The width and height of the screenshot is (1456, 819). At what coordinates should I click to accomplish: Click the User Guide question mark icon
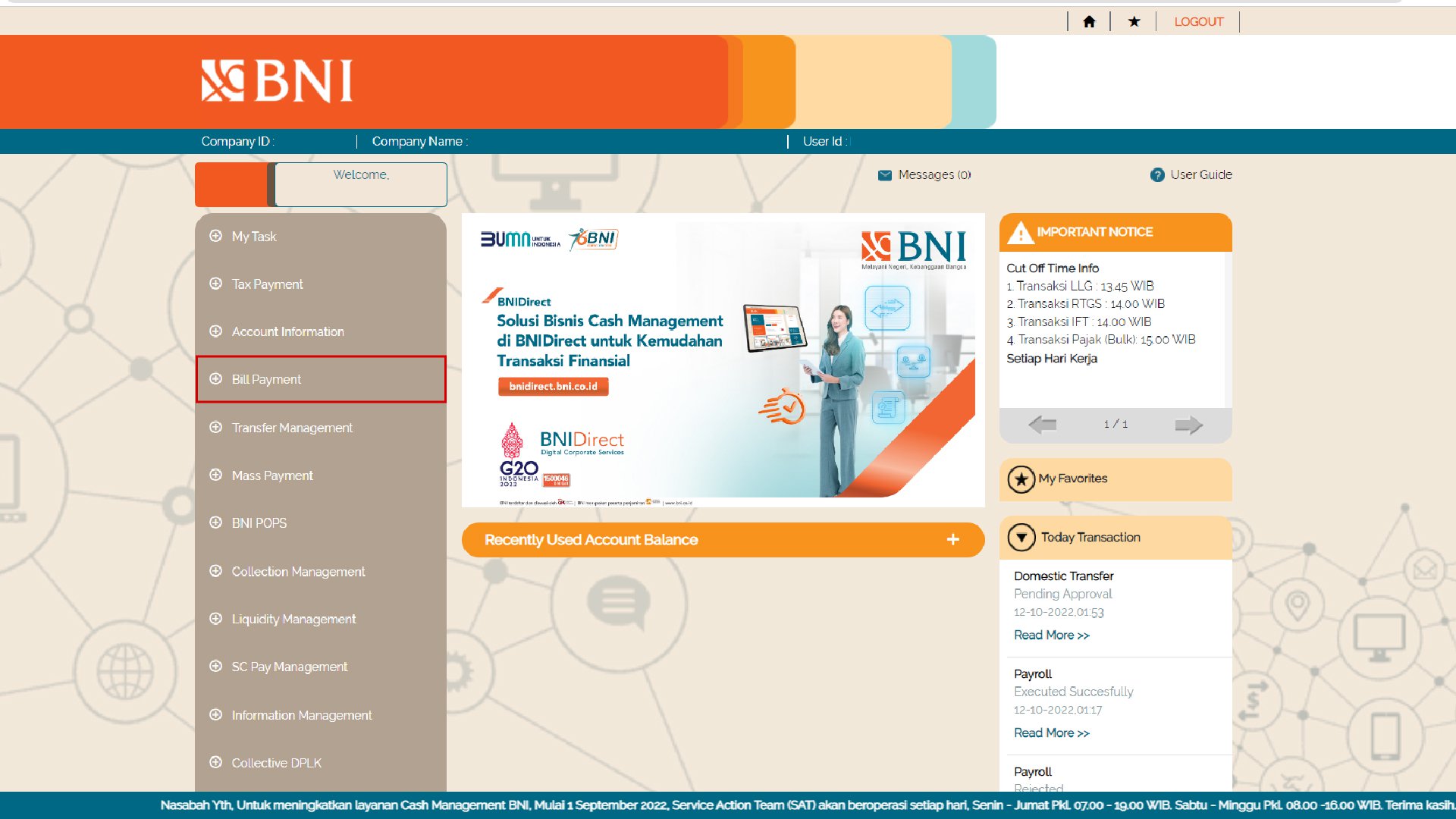(x=1156, y=175)
